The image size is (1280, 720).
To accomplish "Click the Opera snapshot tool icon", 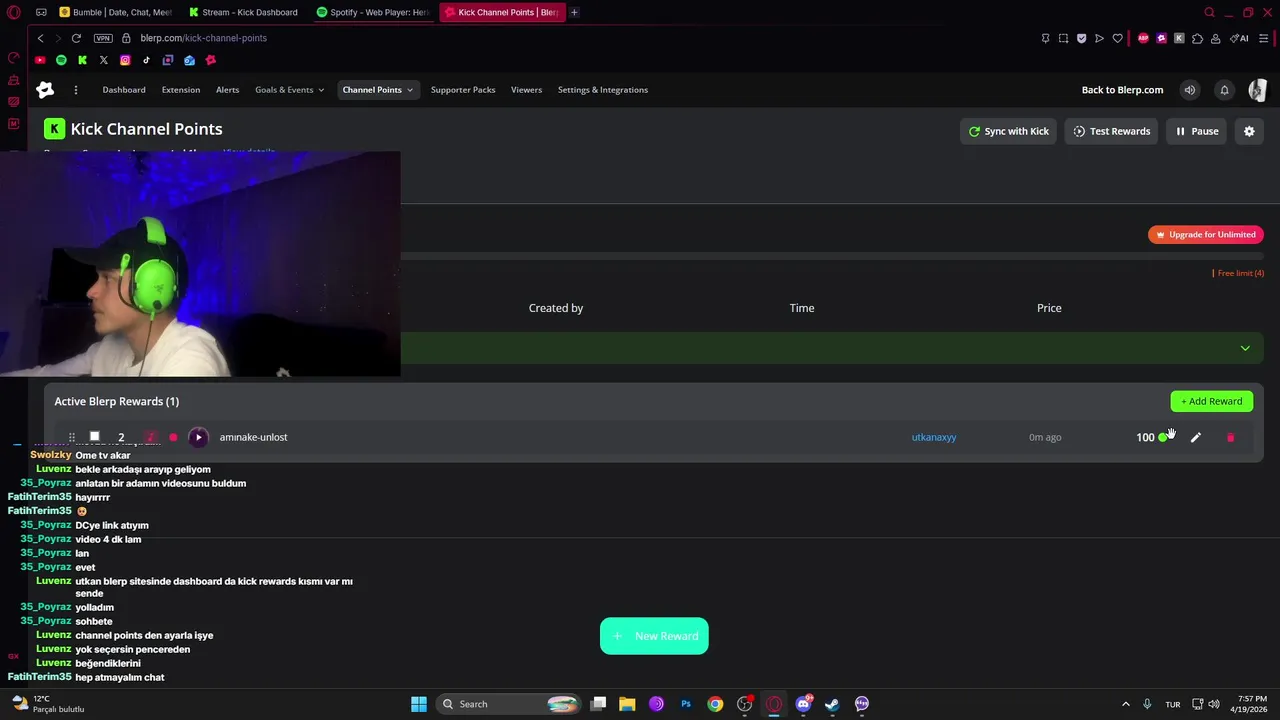I will (1063, 38).
